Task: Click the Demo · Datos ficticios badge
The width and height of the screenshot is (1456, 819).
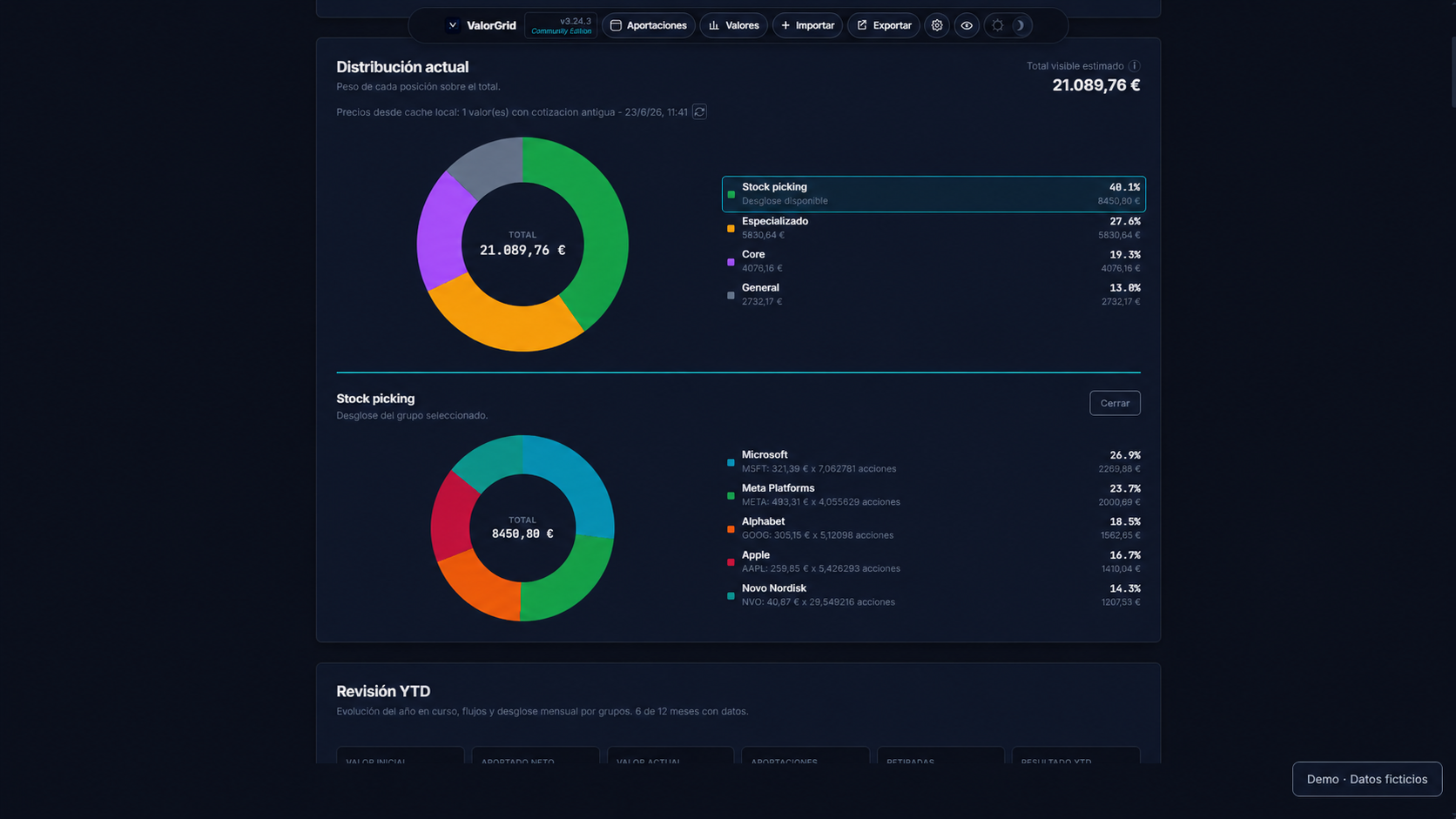Action: [x=1366, y=779]
